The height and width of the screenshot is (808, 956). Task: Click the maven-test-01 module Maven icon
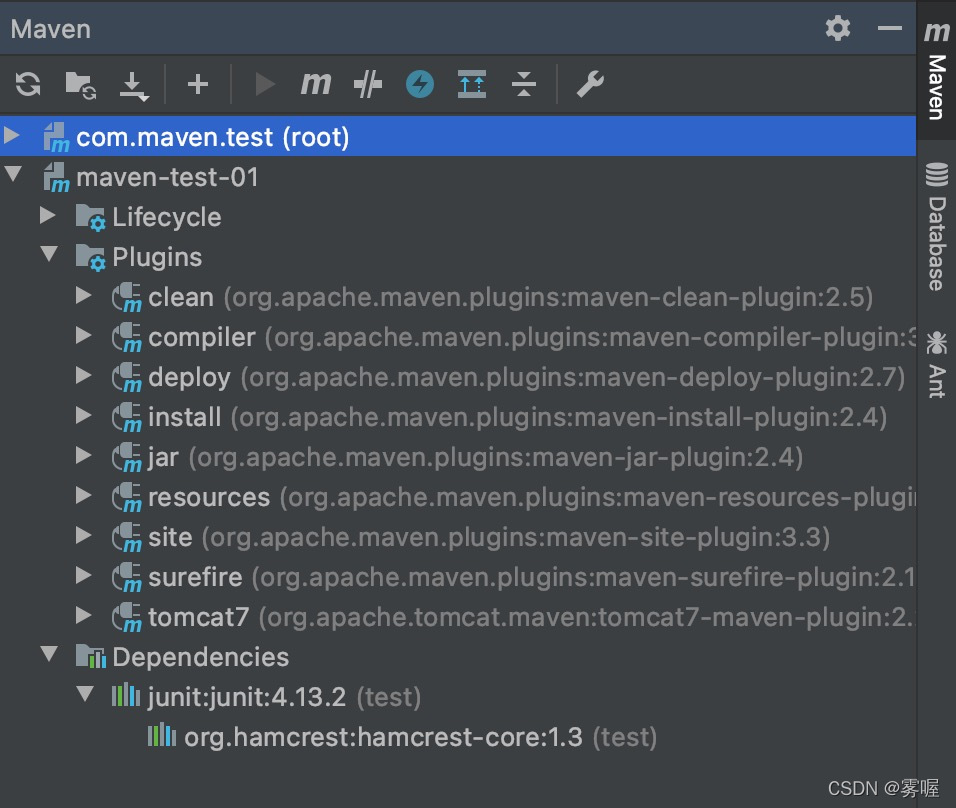point(56,177)
